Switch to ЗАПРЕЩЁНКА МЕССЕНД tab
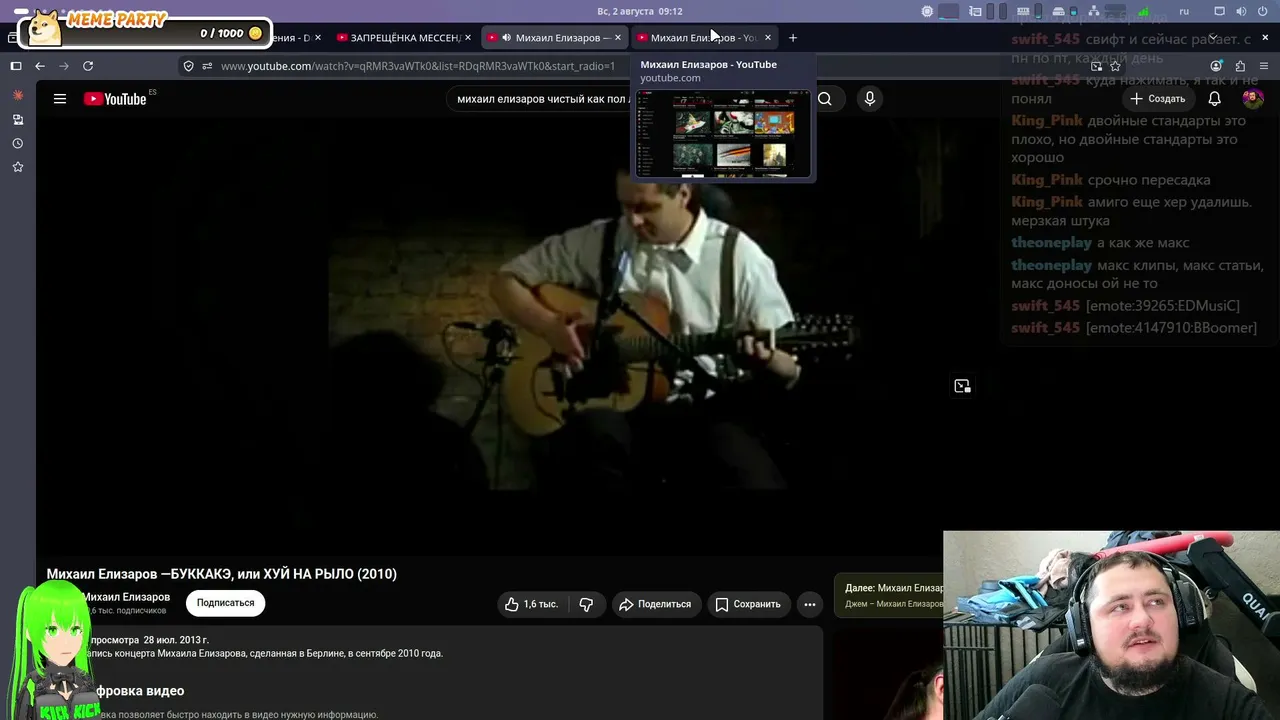Screen dimensions: 1280x720 pyautogui.click(x=404, y=38)
